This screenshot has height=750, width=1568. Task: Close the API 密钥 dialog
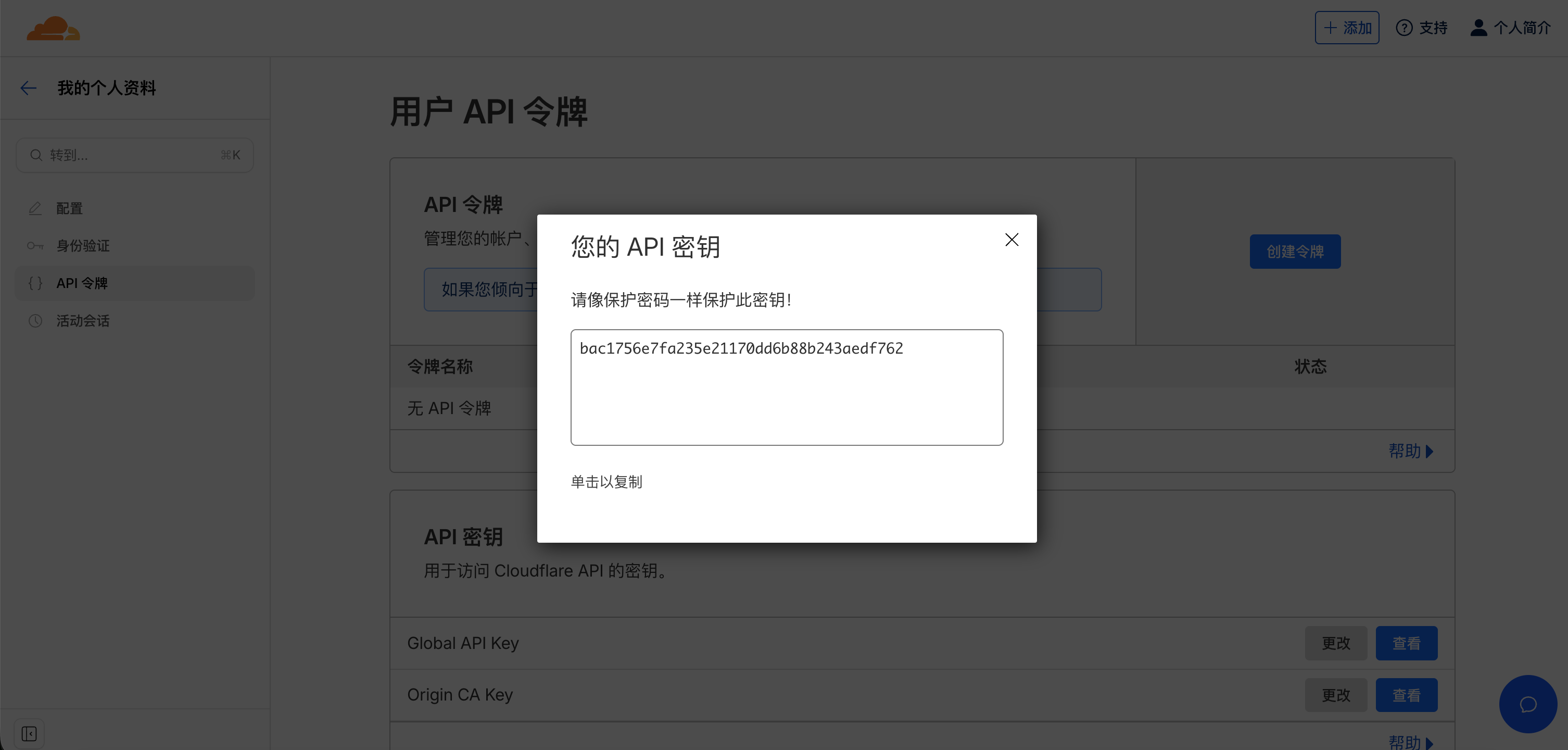1011,239
